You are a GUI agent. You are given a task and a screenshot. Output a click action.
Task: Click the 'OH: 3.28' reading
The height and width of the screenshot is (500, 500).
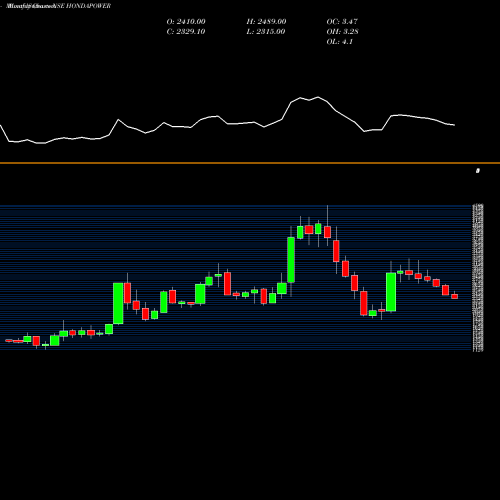tap(342, 32)
